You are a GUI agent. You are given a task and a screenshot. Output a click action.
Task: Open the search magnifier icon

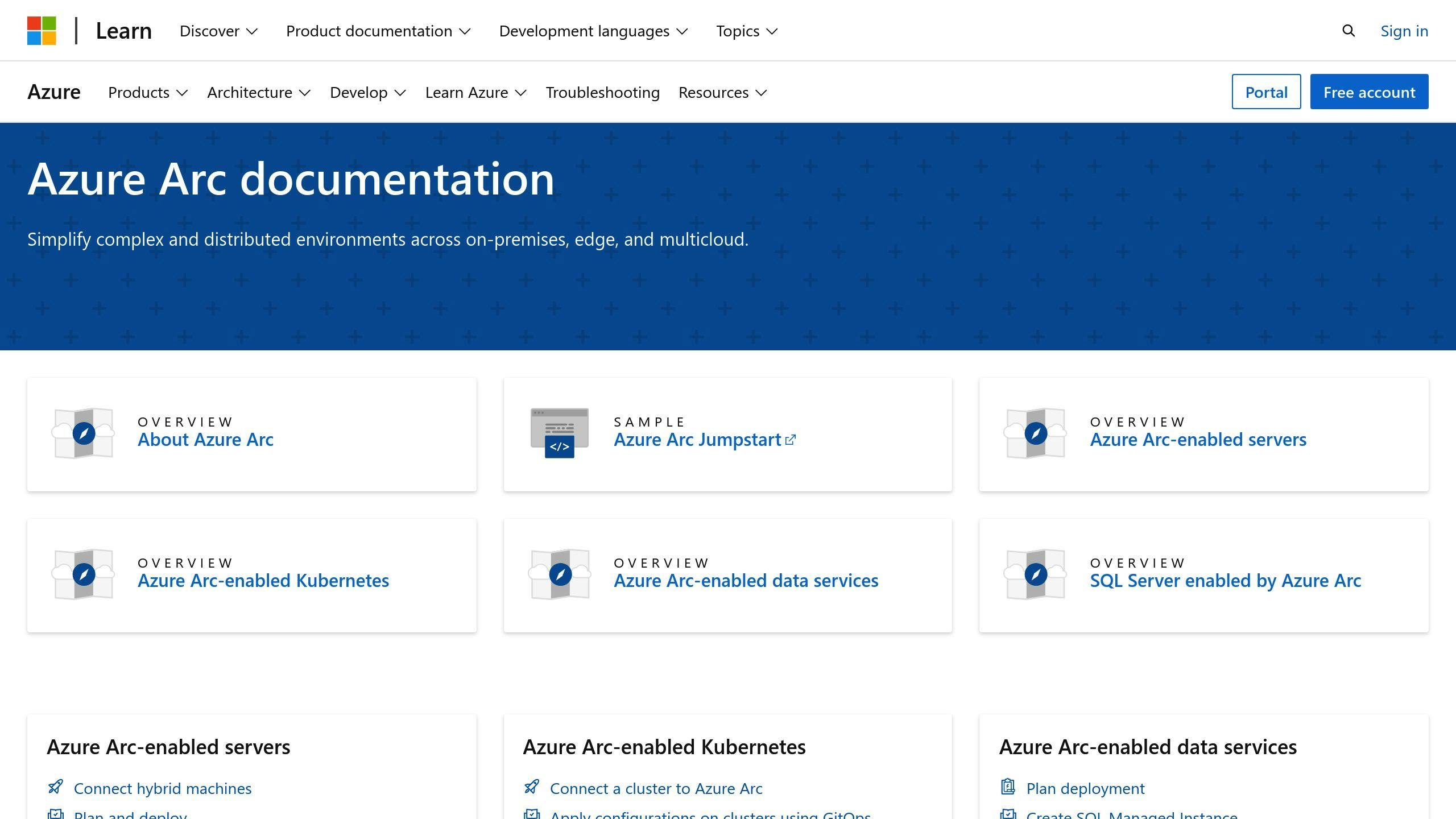[x=1349, y=31]
